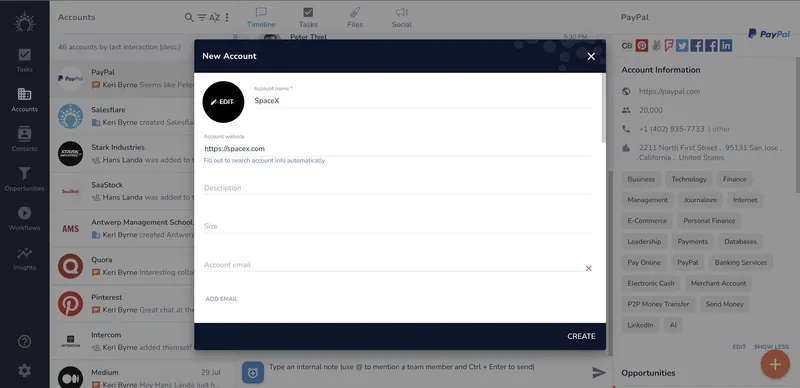Click the Salesflare logo at top of sidebar
The width and height of the screenshot is (800, 388).
tap(24, 22)
